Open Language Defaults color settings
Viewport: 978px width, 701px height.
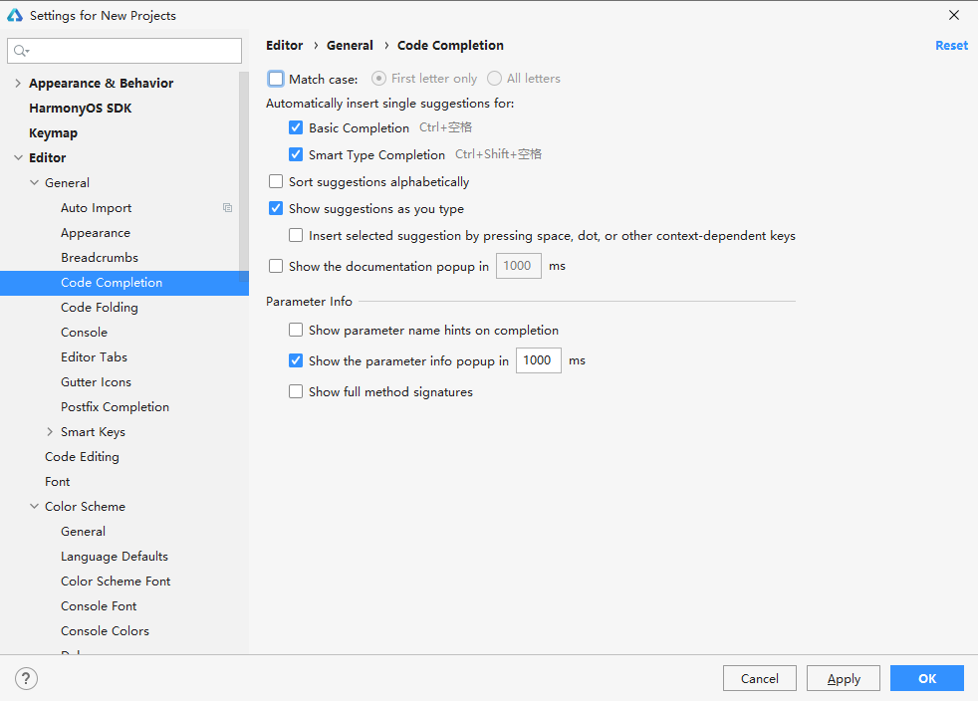pos(114,556)
